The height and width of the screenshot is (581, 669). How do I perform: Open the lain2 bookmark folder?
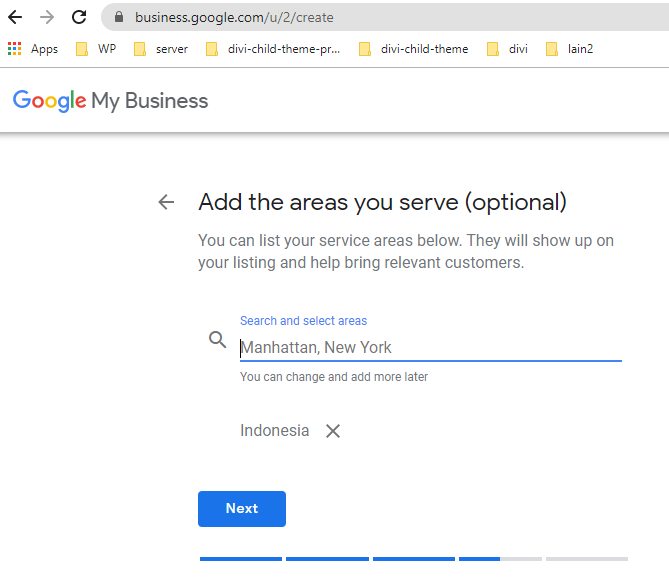[569, 49]
